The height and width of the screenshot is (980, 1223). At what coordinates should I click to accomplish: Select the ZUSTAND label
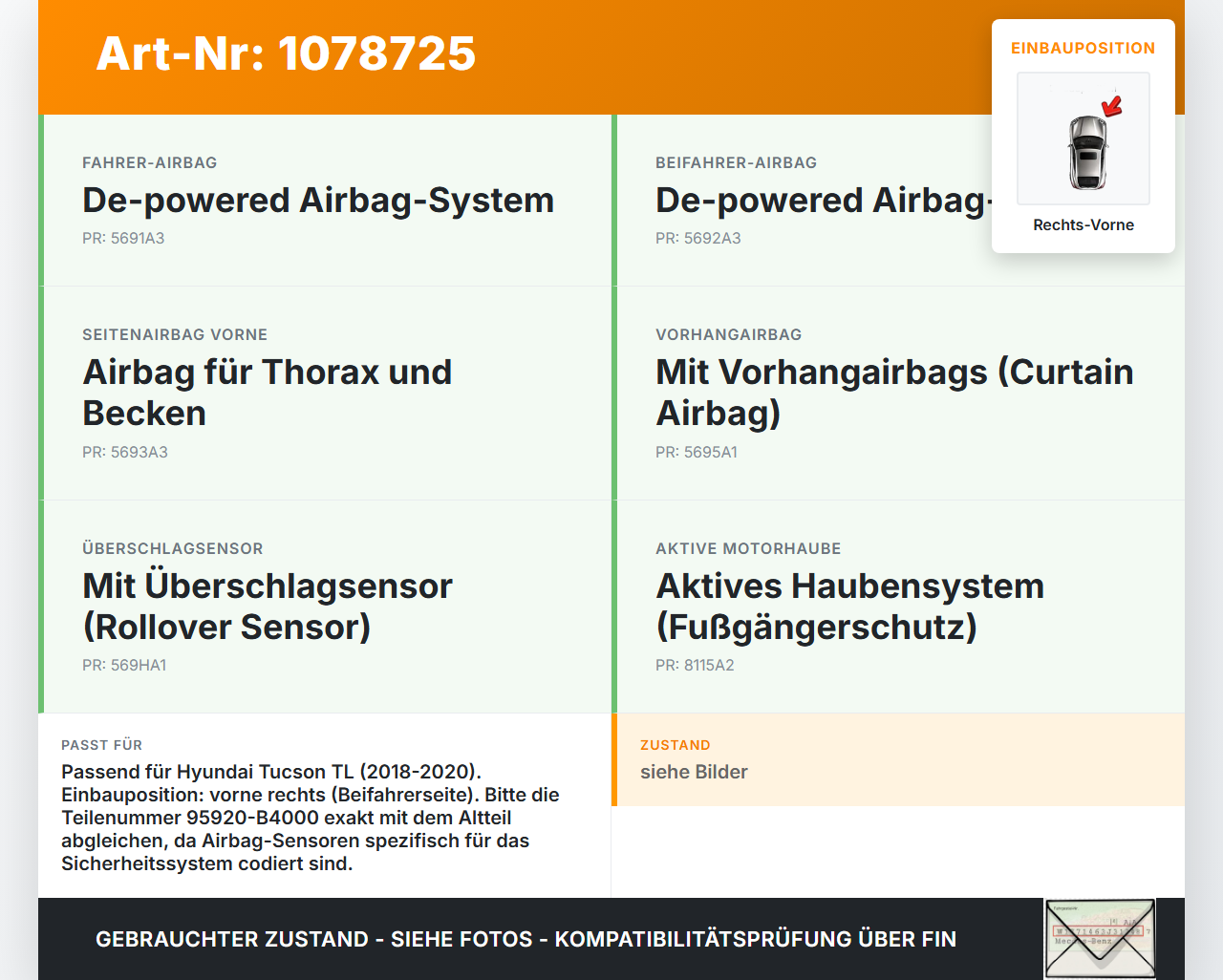coord(676,745)
